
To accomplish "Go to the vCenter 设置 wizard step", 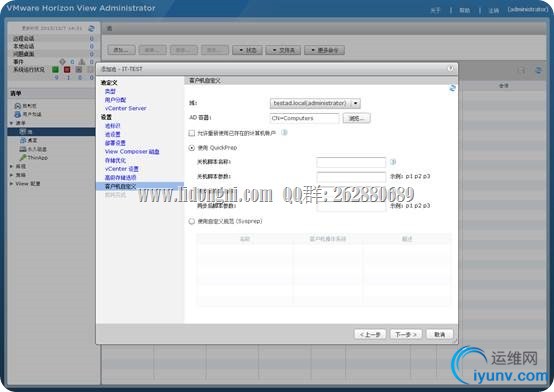I will tap(122, 169).
